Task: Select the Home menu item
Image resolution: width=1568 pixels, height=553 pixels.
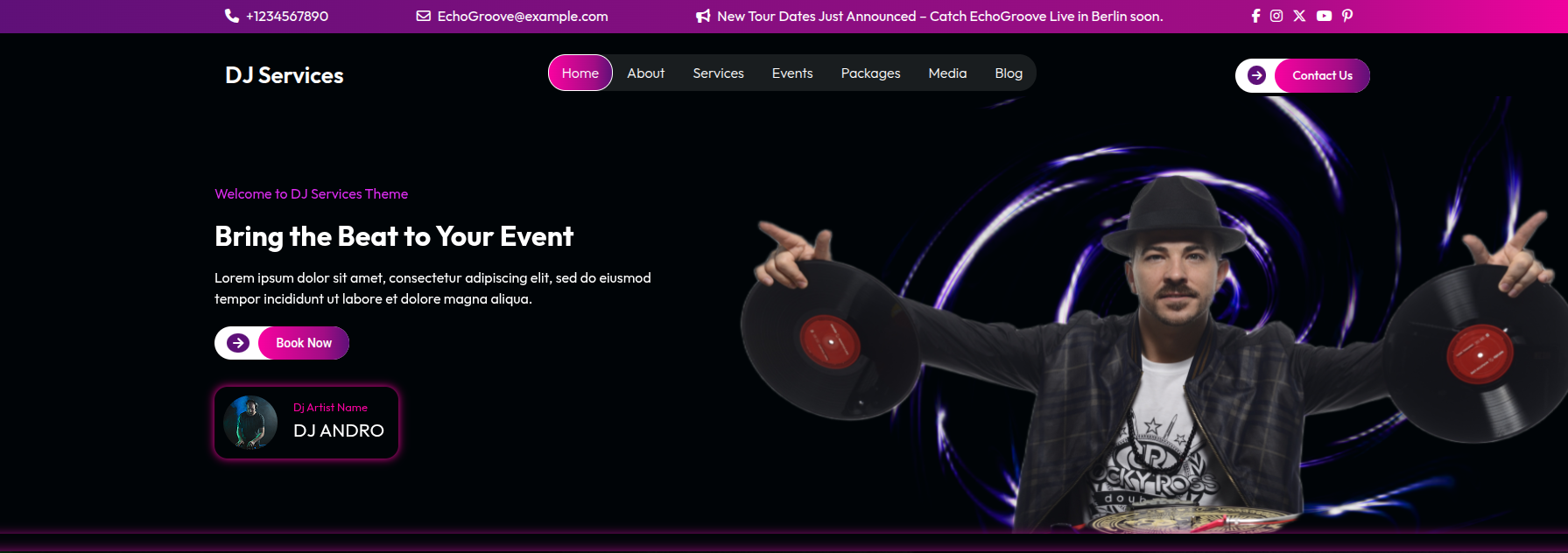Action: (x=580, y=73)
